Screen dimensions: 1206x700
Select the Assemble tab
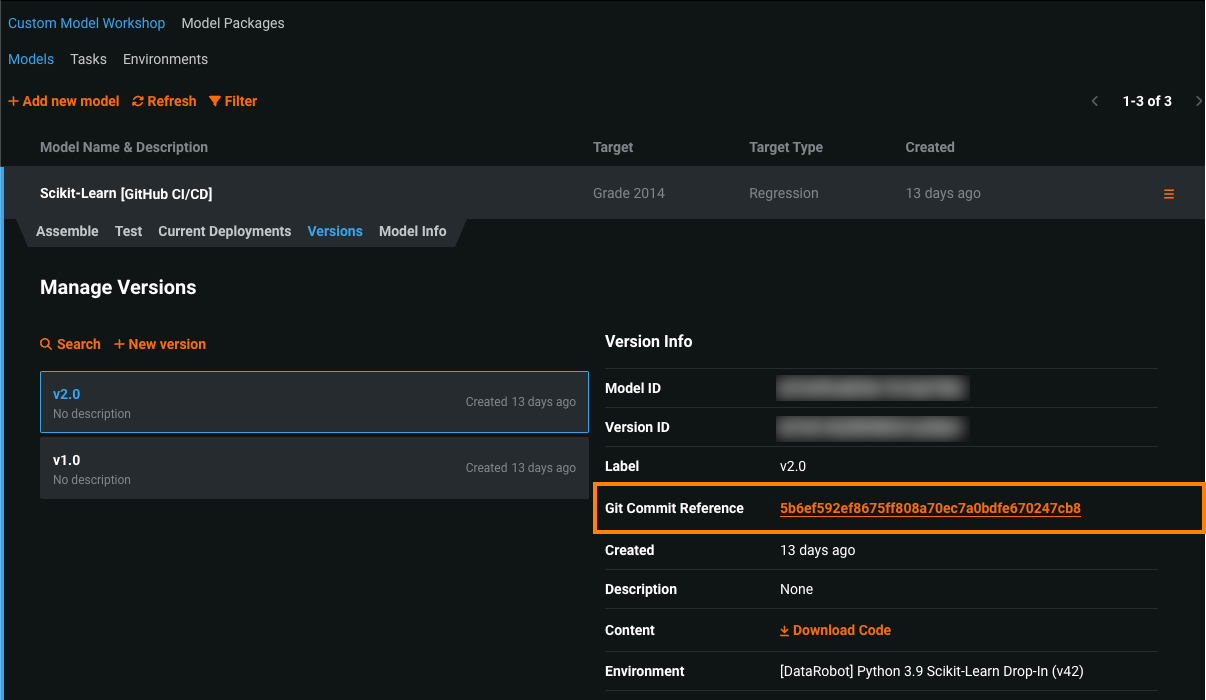(x=67, y=231)
